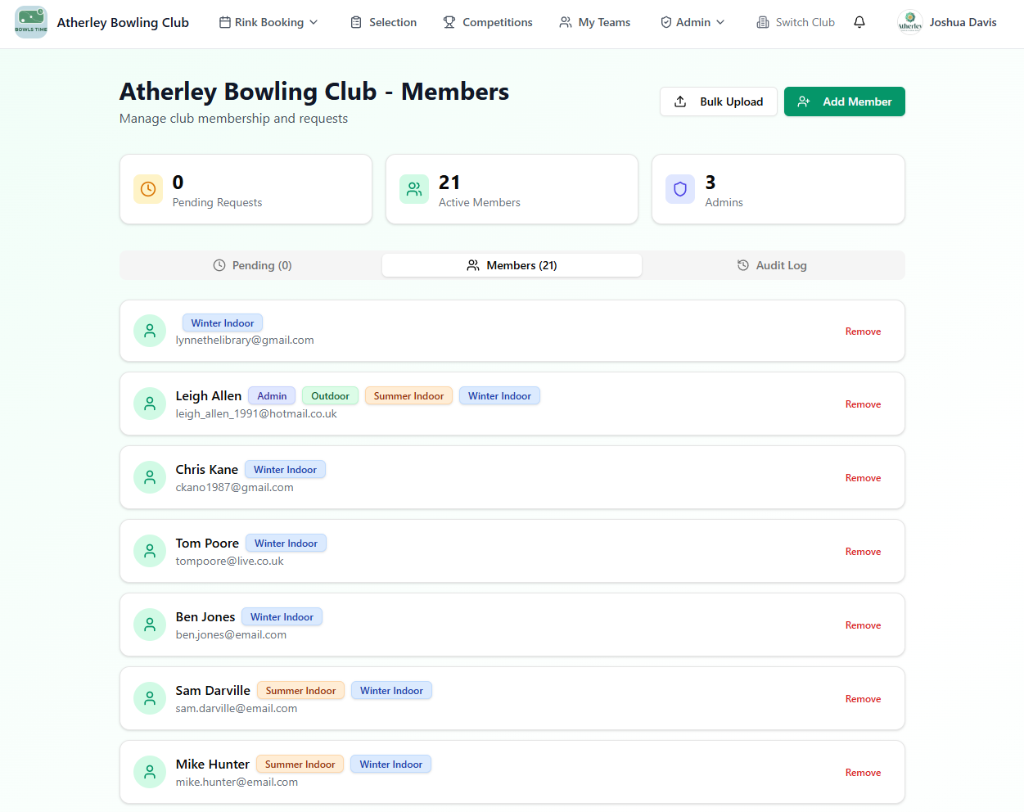This screenshot has height=812, width=1024.
Task: Open Switch Club in navigation
Action: coord(795,22)
